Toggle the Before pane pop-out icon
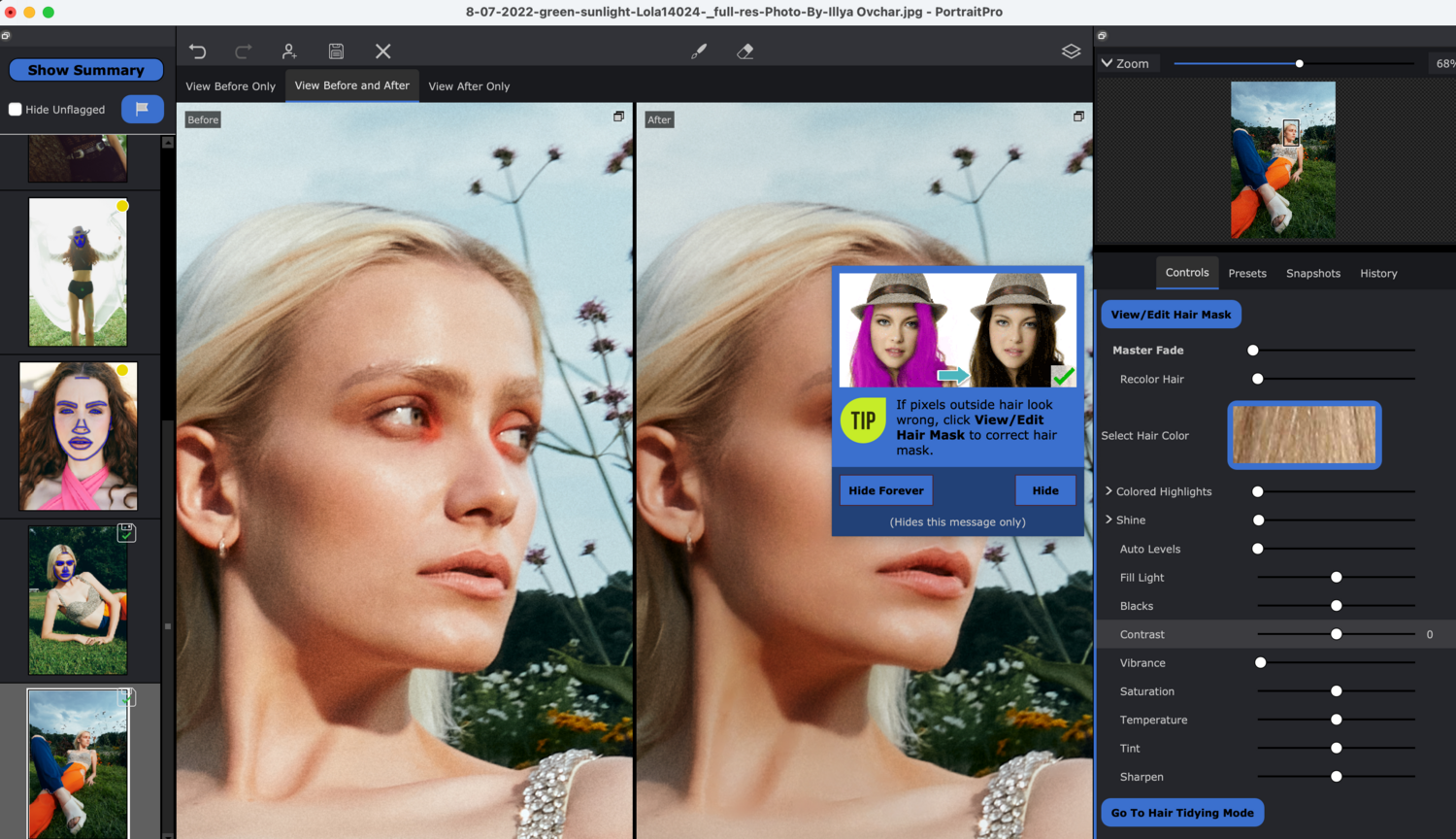 click(x=618, y=117)
